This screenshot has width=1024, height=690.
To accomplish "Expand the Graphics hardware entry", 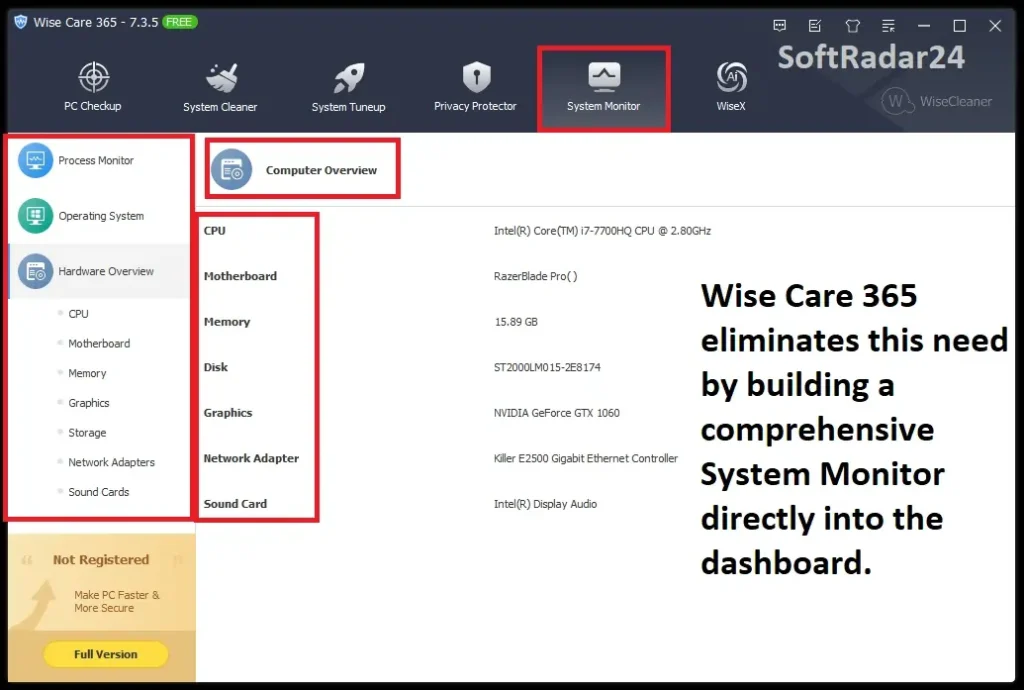I will tap(86, 403).
